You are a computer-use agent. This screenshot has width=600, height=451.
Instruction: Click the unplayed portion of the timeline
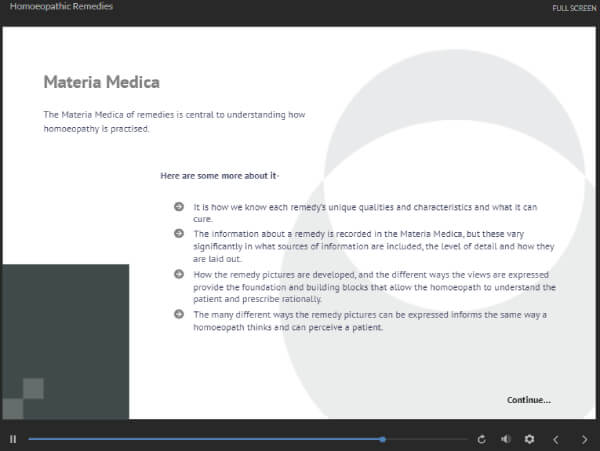(425, 439)
